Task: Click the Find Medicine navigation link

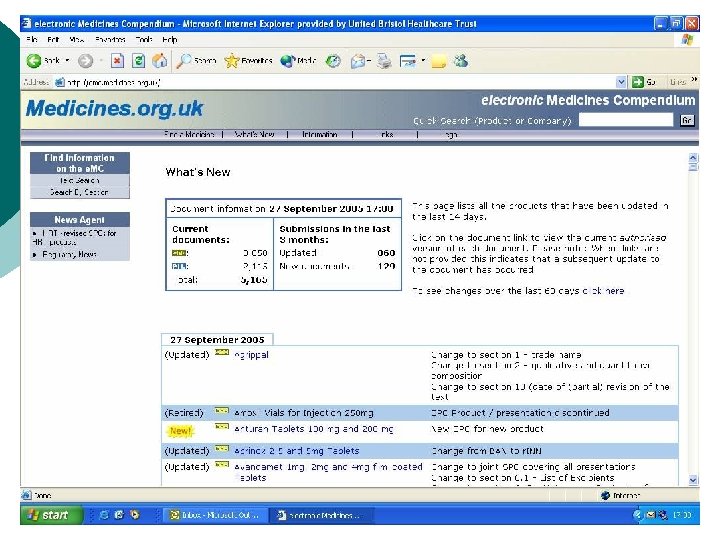Action: [x=189, y=135]
